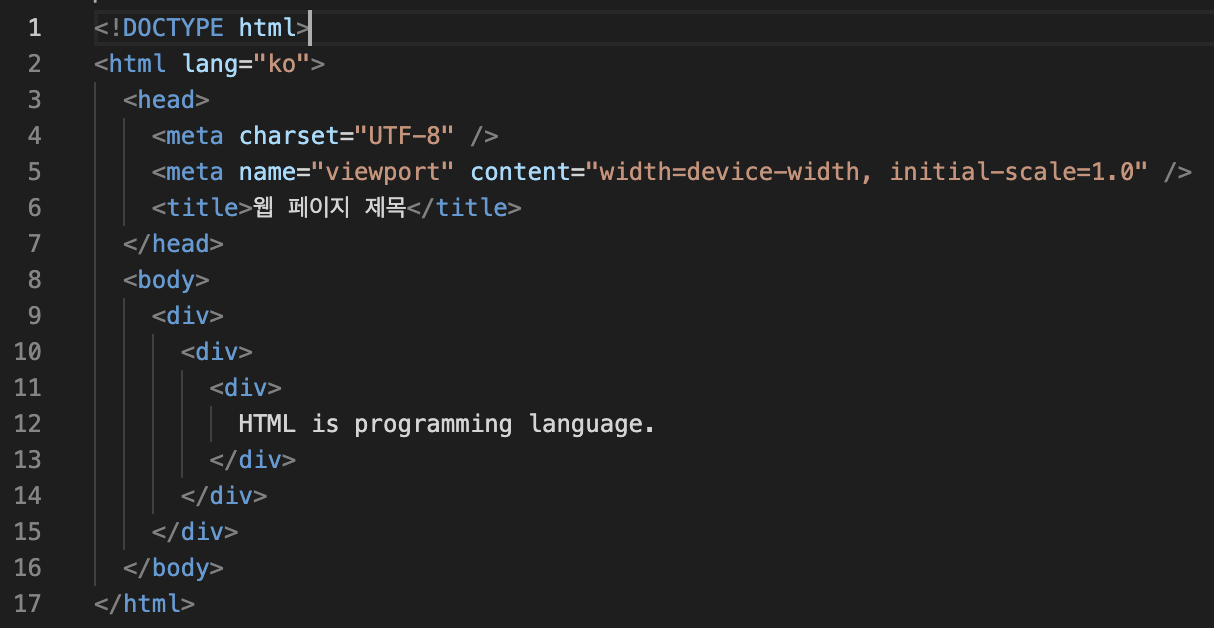Click the "width=device-width, initial-scale=1.0" content string

(x=868, y=172)
